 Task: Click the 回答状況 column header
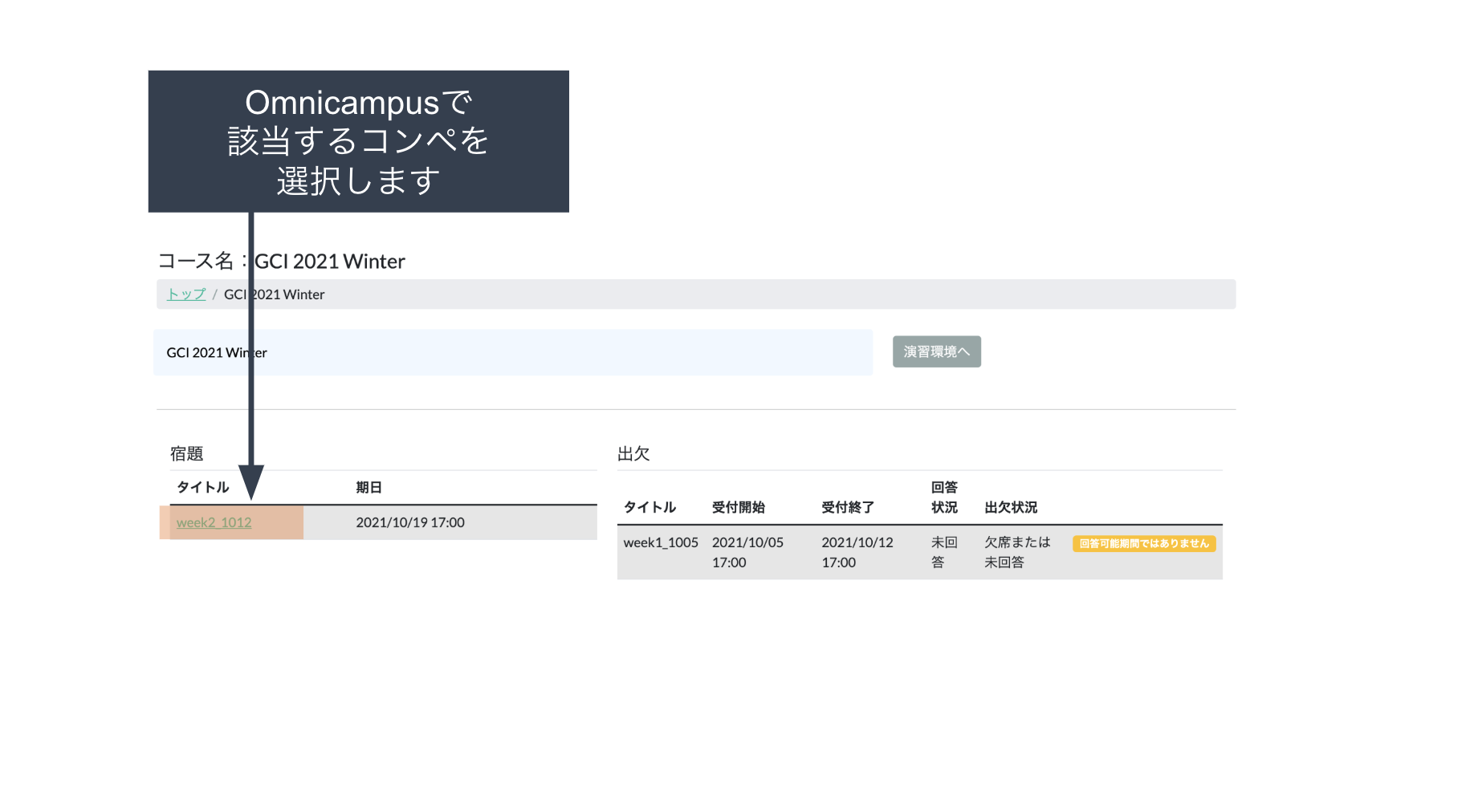pos(944,497)
